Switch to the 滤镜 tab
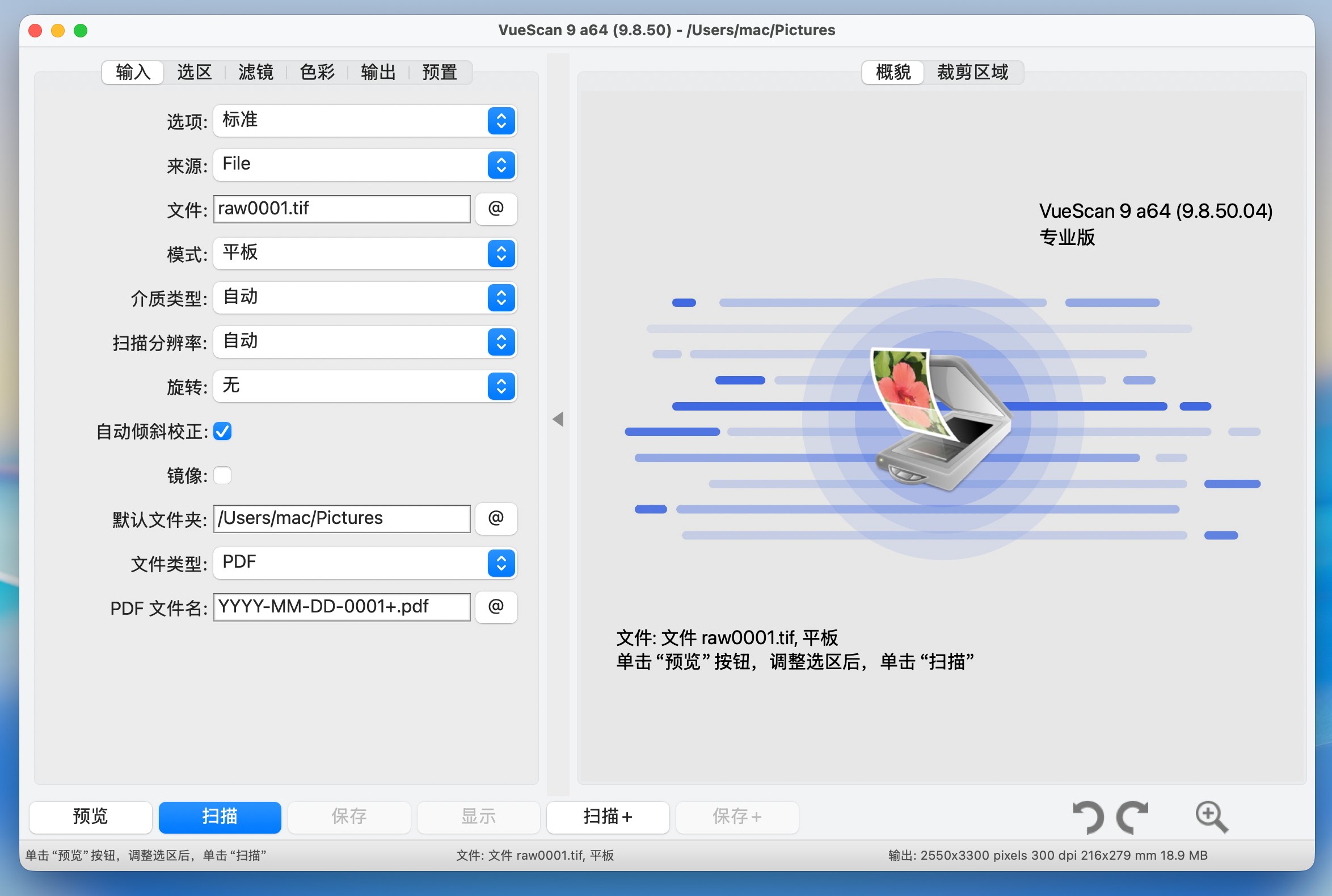This screenshot has height=896, width=1332. 255,73
